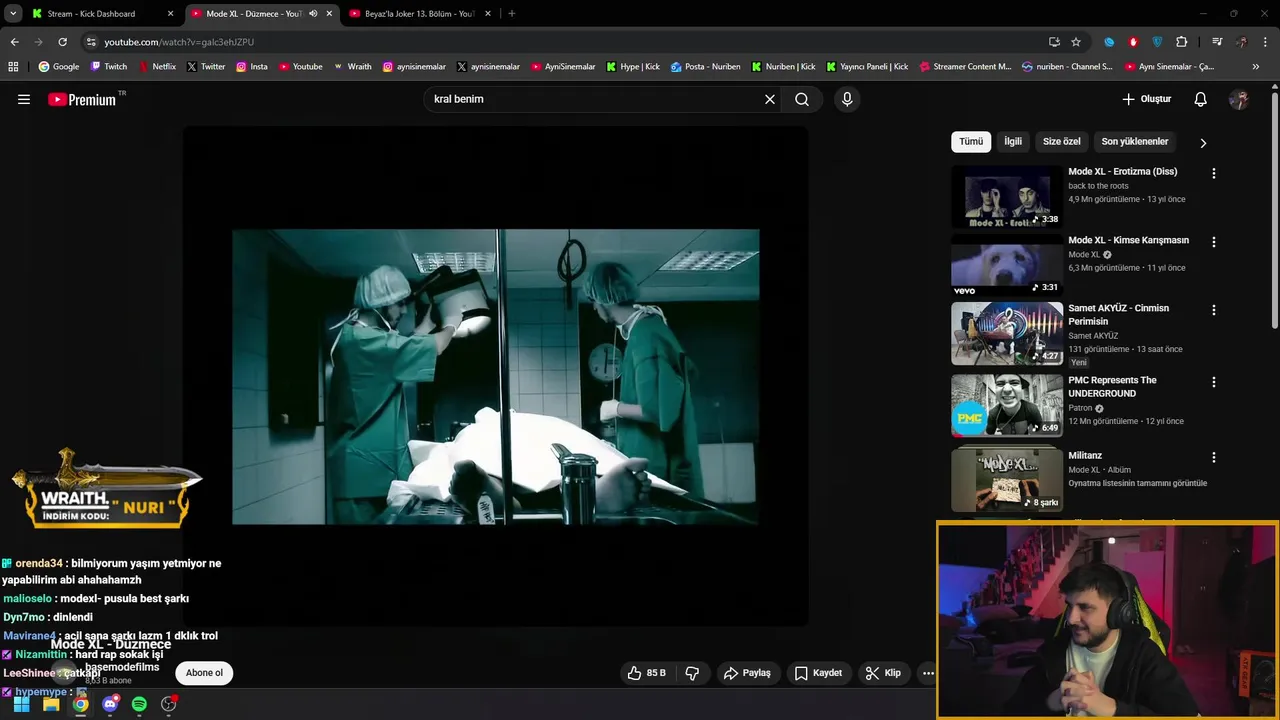Open the Militanz playlist thumbnail
The width and height of the screenshot is (1280, 720).
(1007, 480)
